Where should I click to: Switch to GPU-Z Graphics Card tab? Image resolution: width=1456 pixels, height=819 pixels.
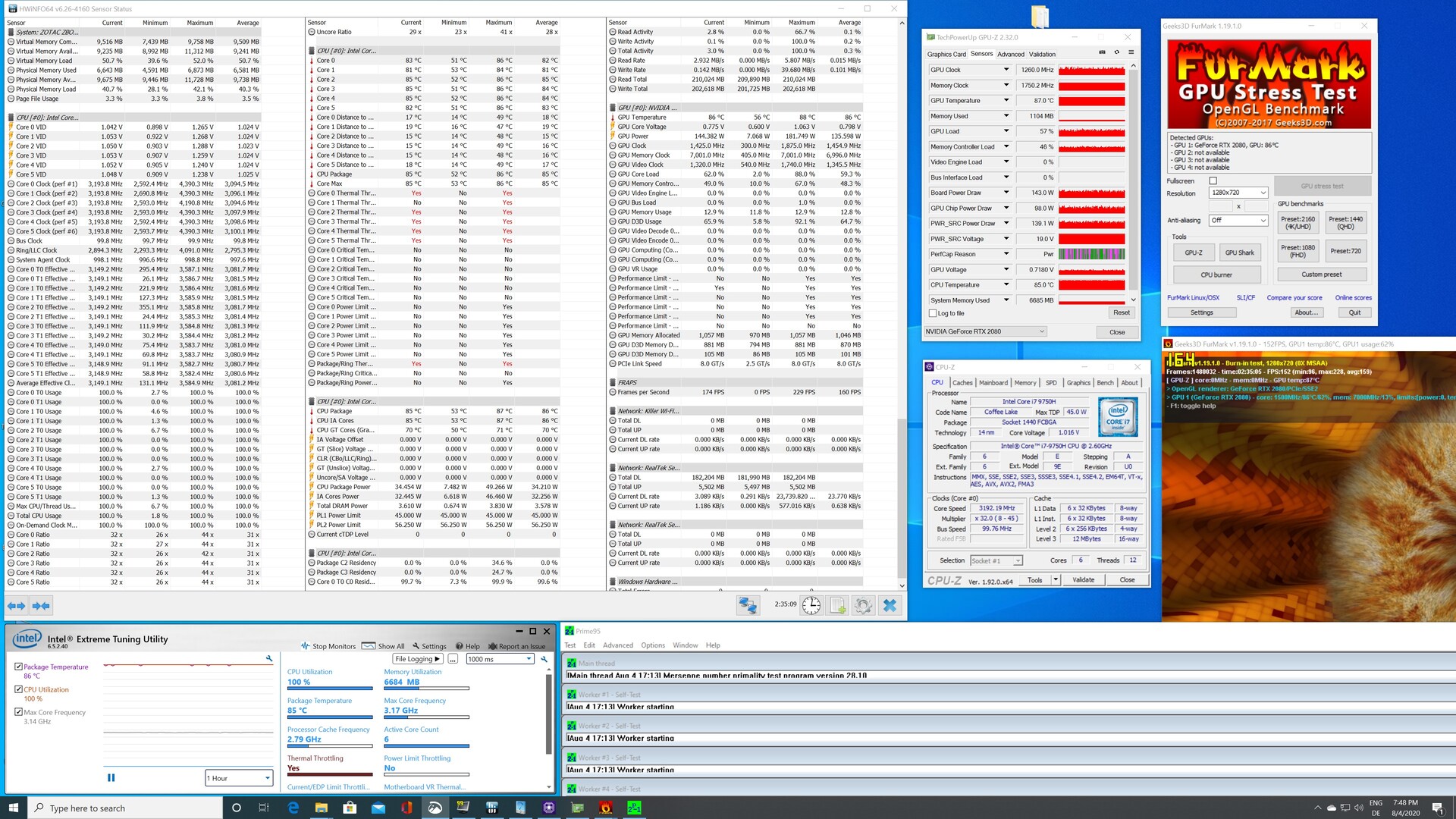(946, 54)
